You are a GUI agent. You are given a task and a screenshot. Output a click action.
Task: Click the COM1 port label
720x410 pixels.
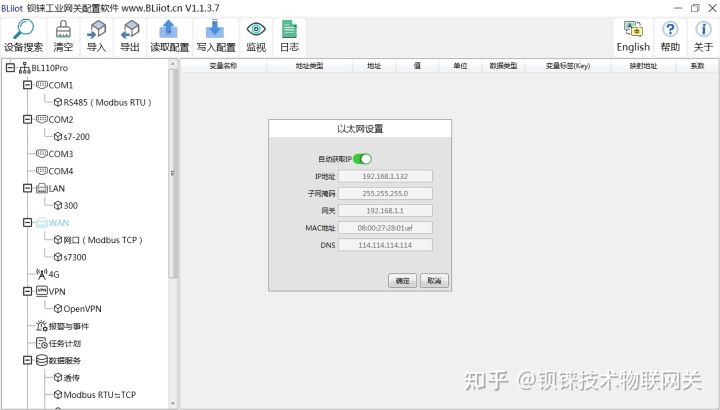[61, 85]
